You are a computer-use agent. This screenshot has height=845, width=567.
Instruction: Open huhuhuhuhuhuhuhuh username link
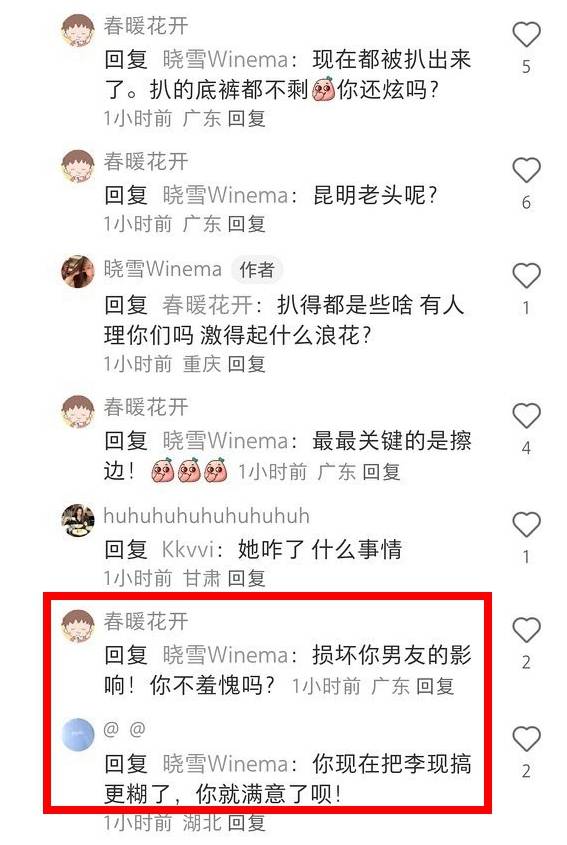point(206,516)
